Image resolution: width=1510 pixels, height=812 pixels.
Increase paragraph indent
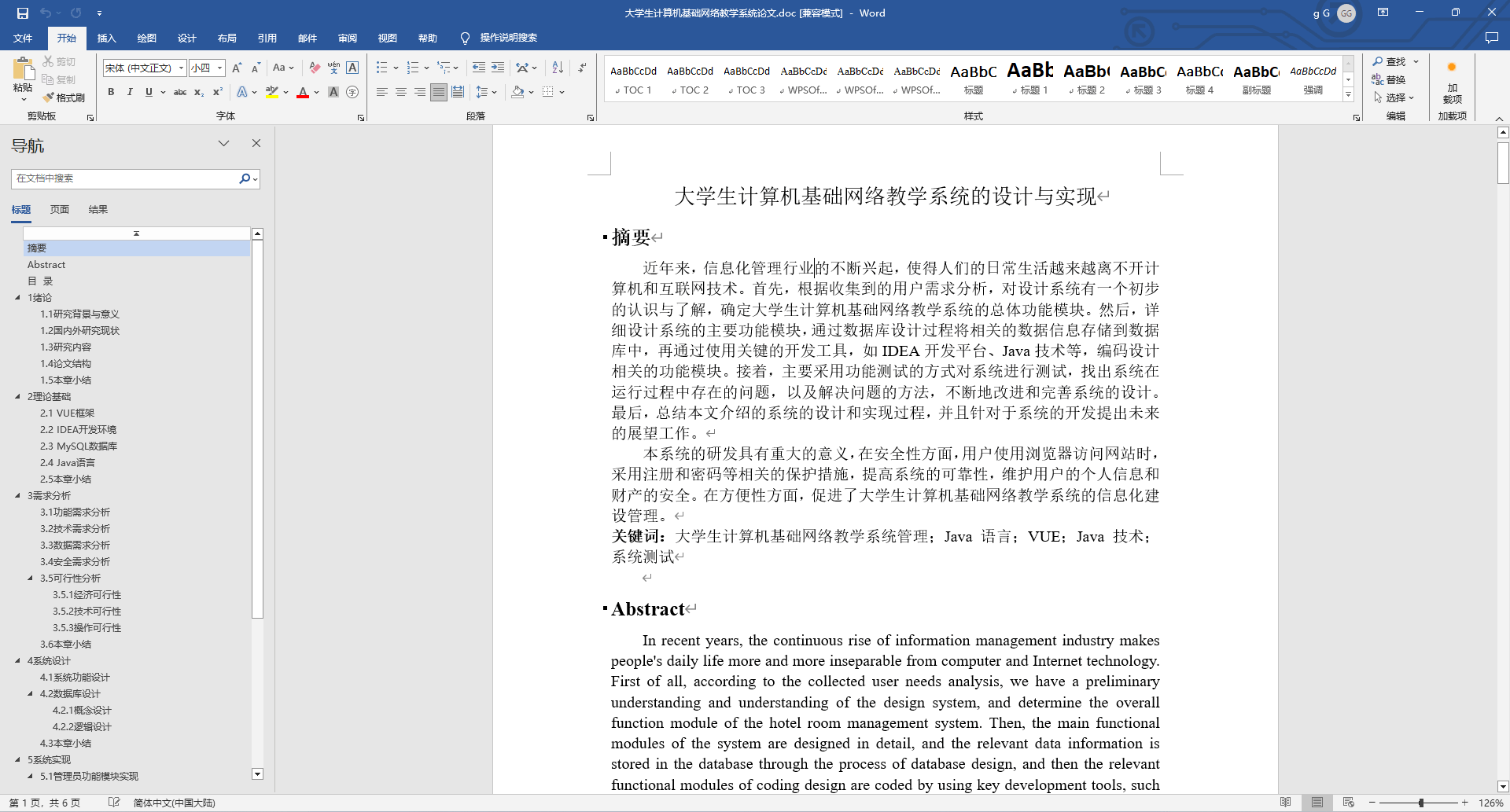point(498,68)
